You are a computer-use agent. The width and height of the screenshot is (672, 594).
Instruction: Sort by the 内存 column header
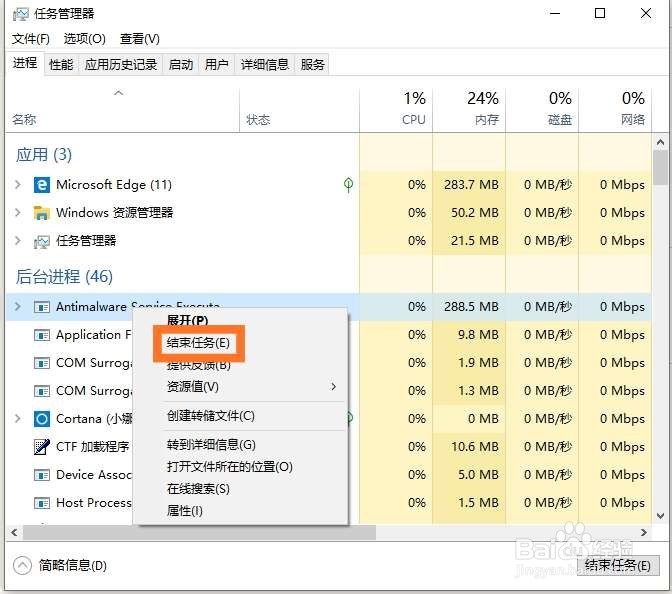pos(469,110)
